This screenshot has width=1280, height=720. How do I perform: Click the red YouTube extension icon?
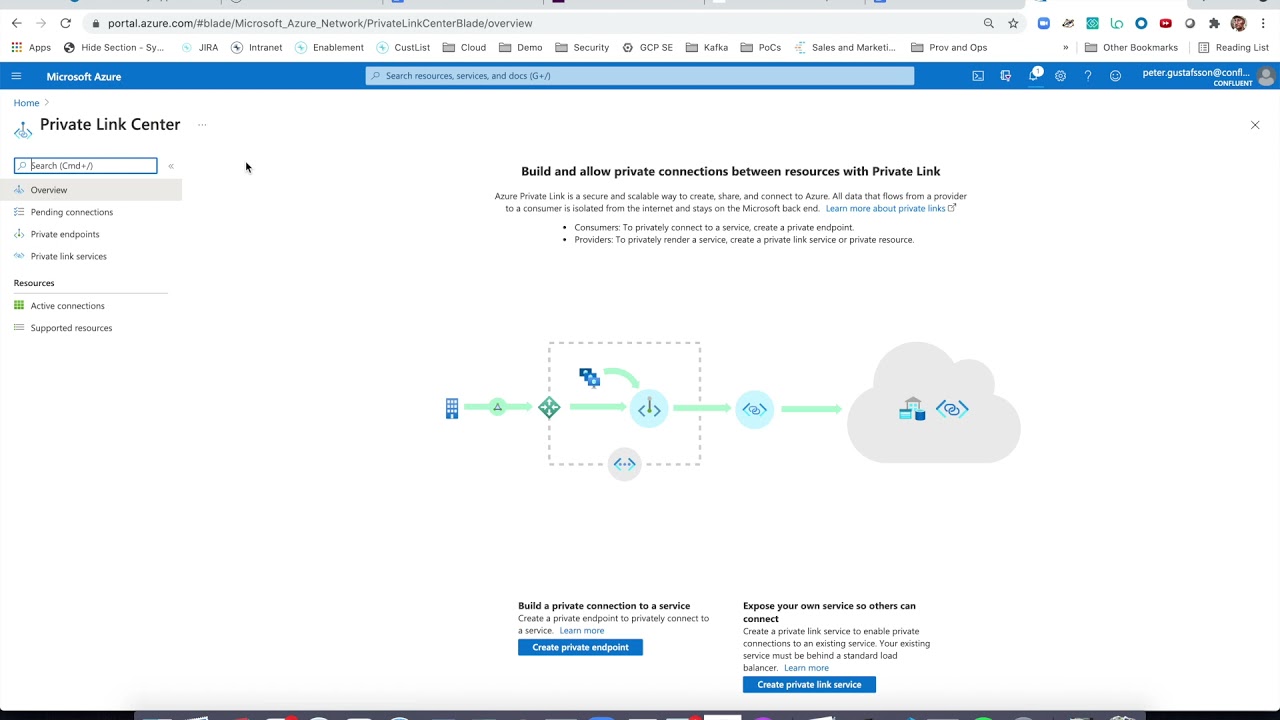(1165, 23)
